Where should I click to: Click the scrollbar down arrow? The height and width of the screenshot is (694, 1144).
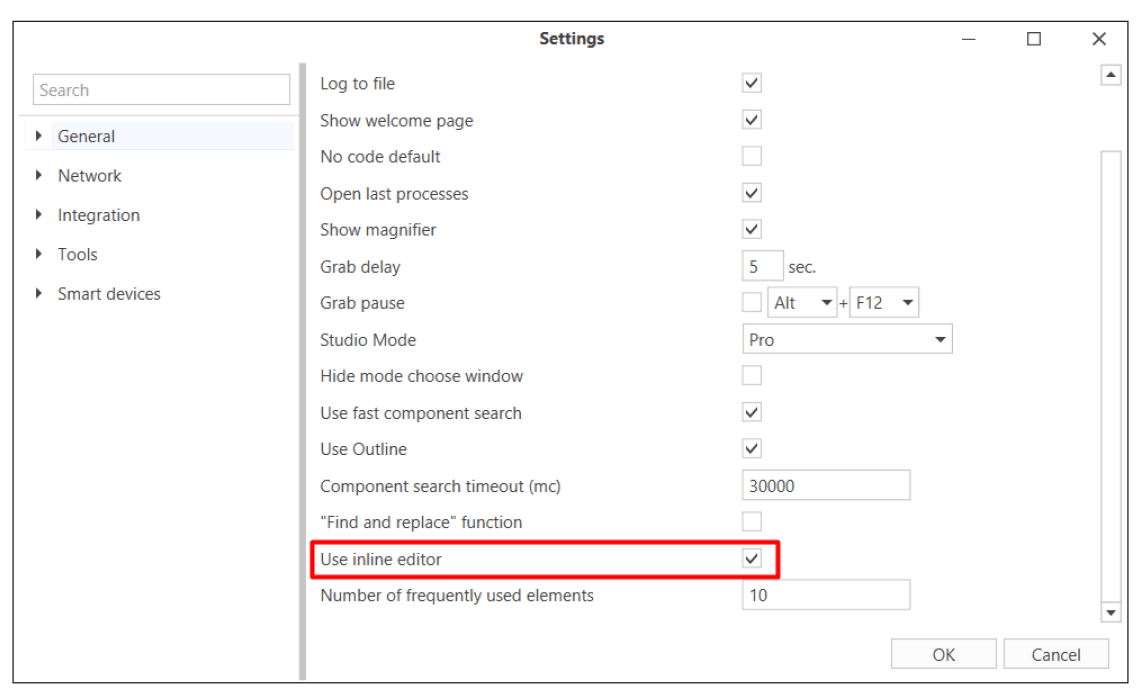coord(1110,612)
